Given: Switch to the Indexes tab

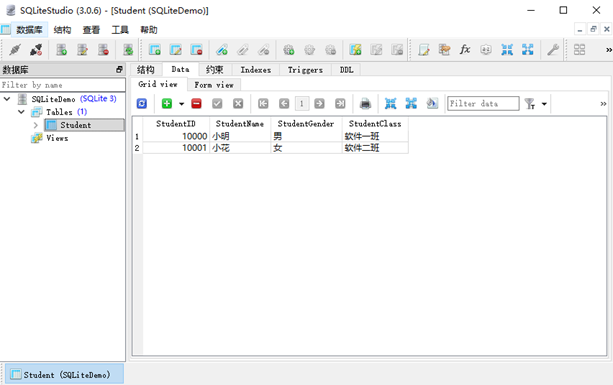Looking at the screenshot, I should [x=256, y=70].
